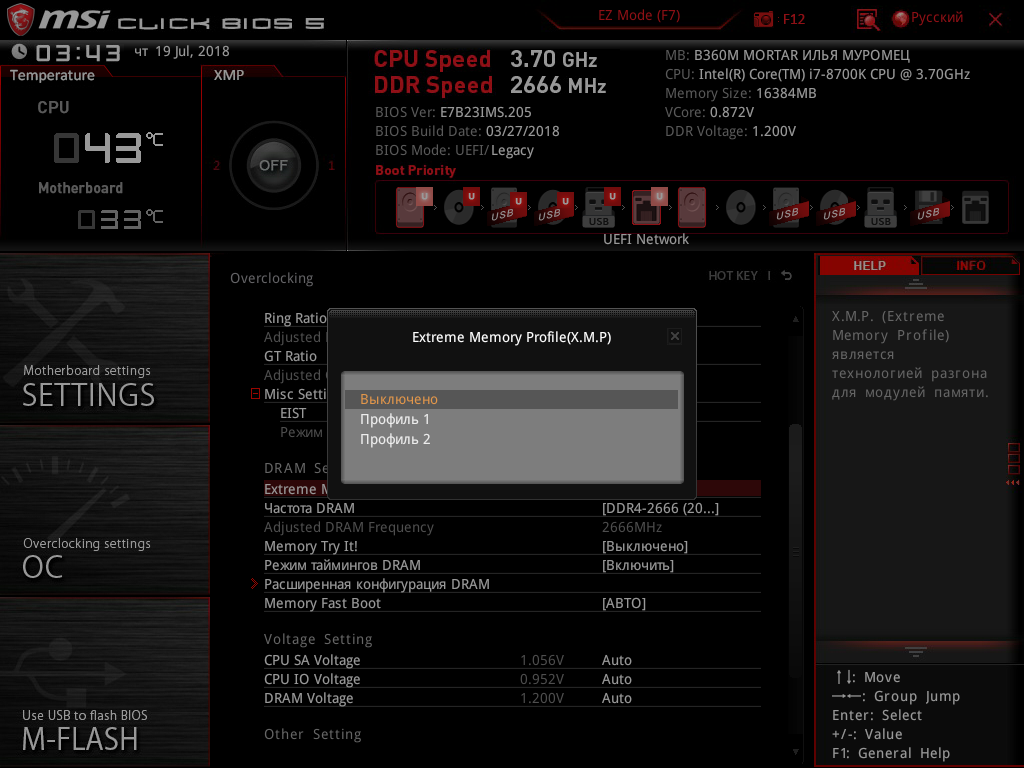Screen dimensions: 1024x768
Task: Select the Ring Ratio row
Action: click(x=295, y=318)
